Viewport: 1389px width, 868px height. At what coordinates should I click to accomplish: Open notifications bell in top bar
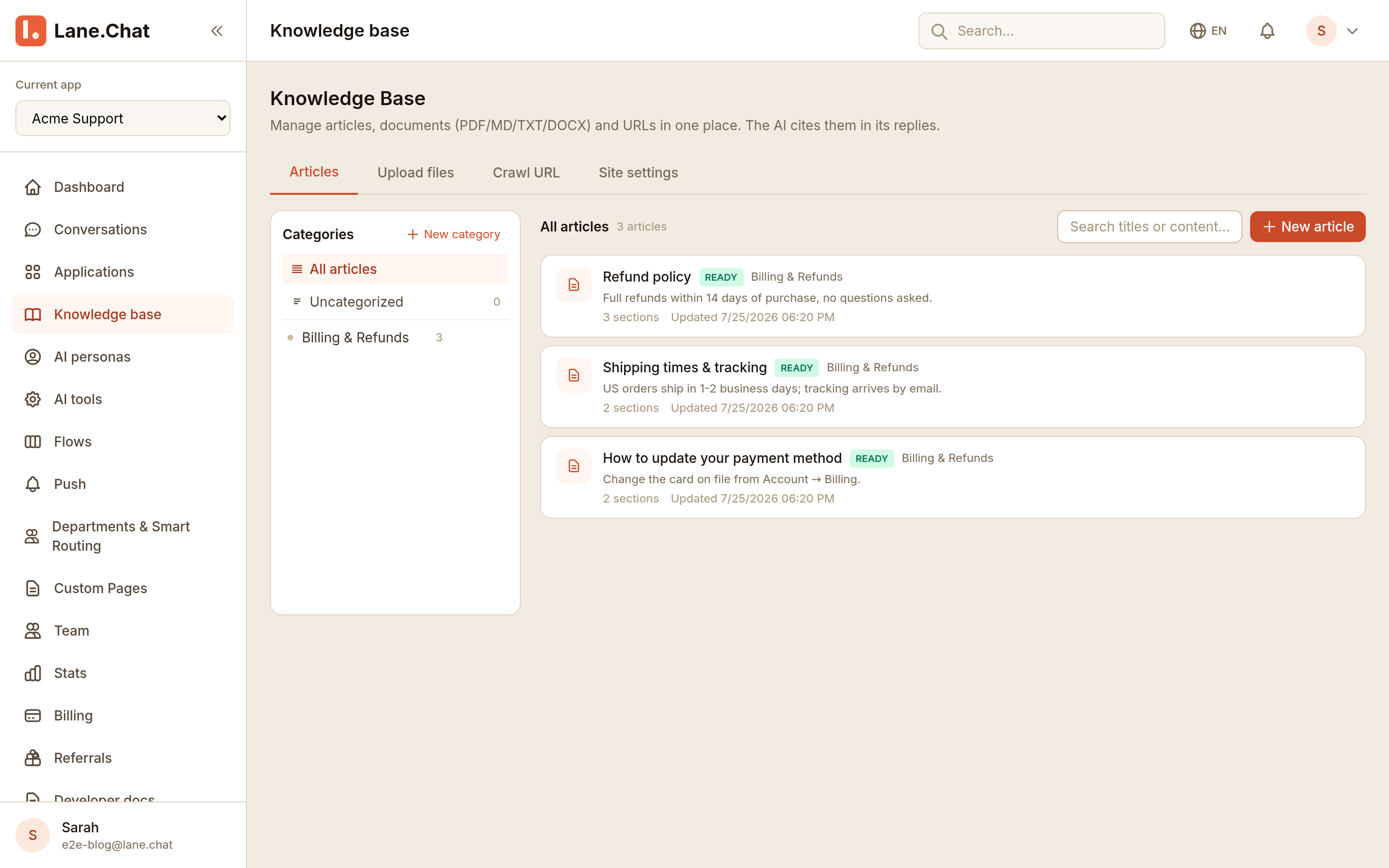click(x=1267, y=31)
